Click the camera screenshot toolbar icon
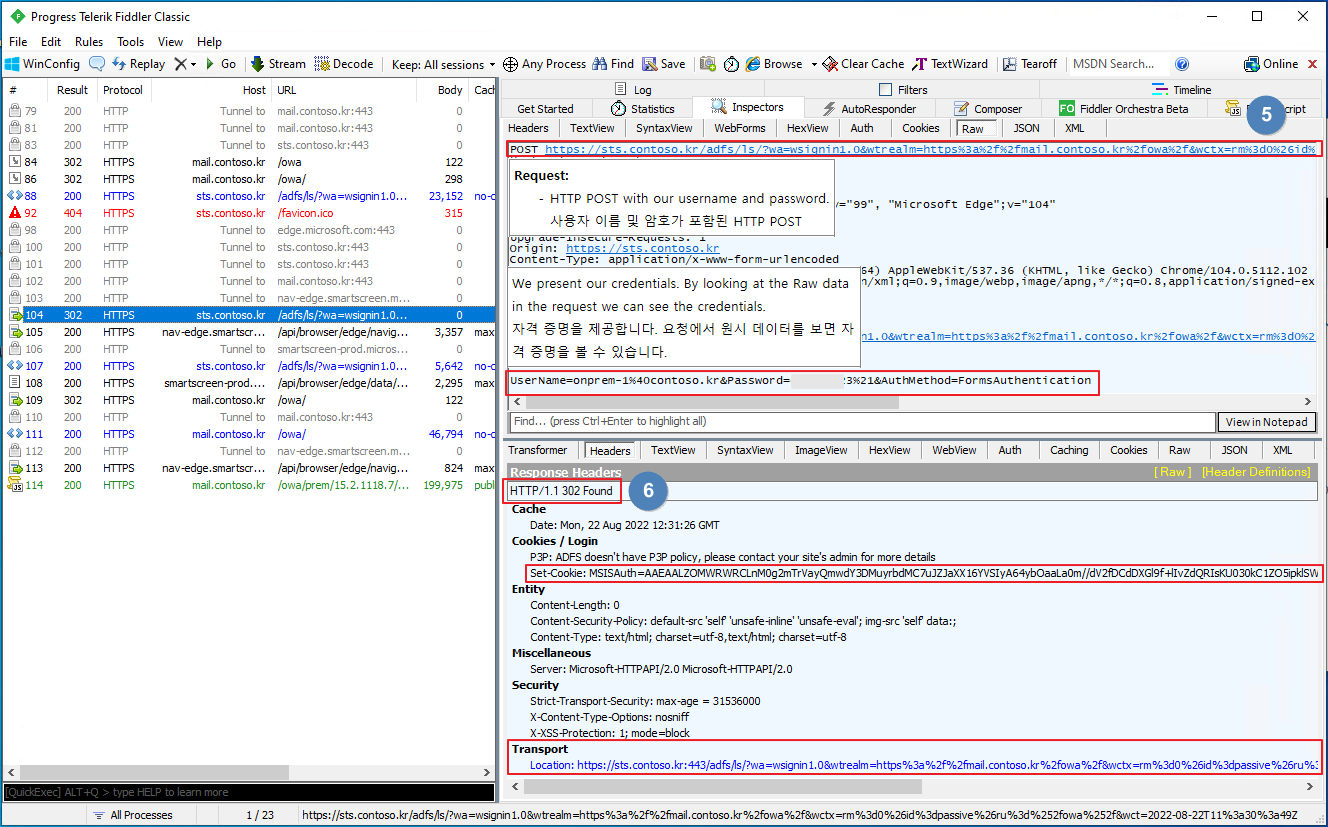The width and height of the screenshot is (1328, 827). point(708,64)
